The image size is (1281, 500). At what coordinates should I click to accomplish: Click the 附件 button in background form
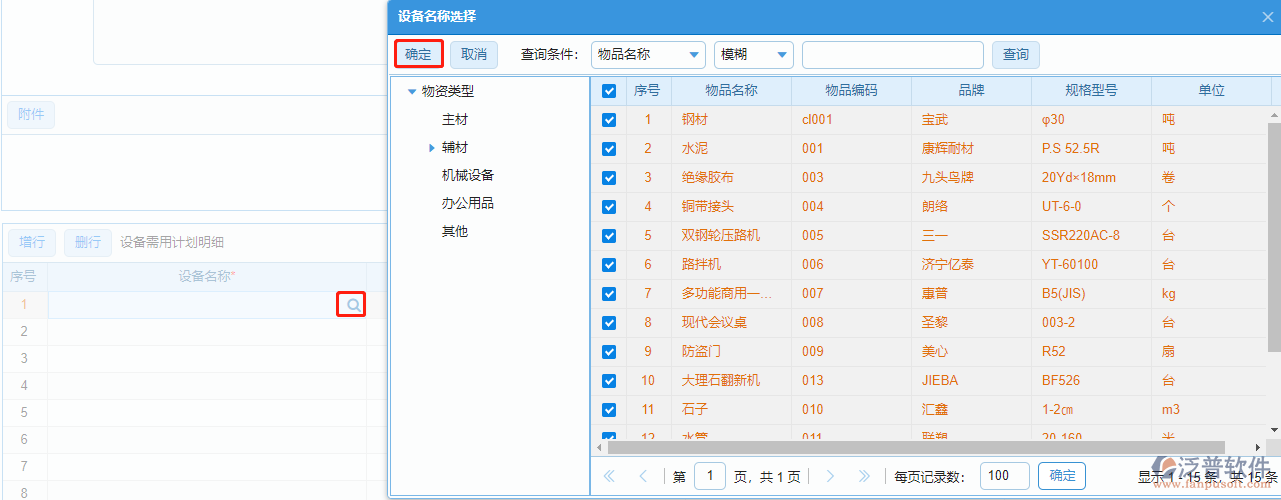(31, 115)
